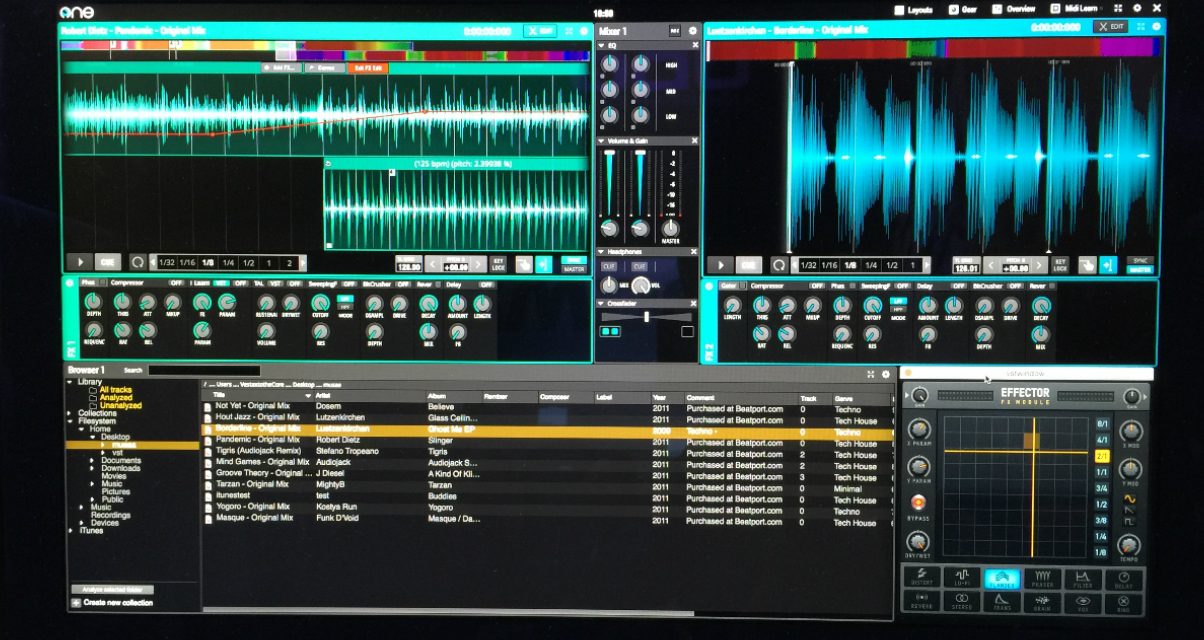Toggle Key Lock on right deck

pos(1061,265)
